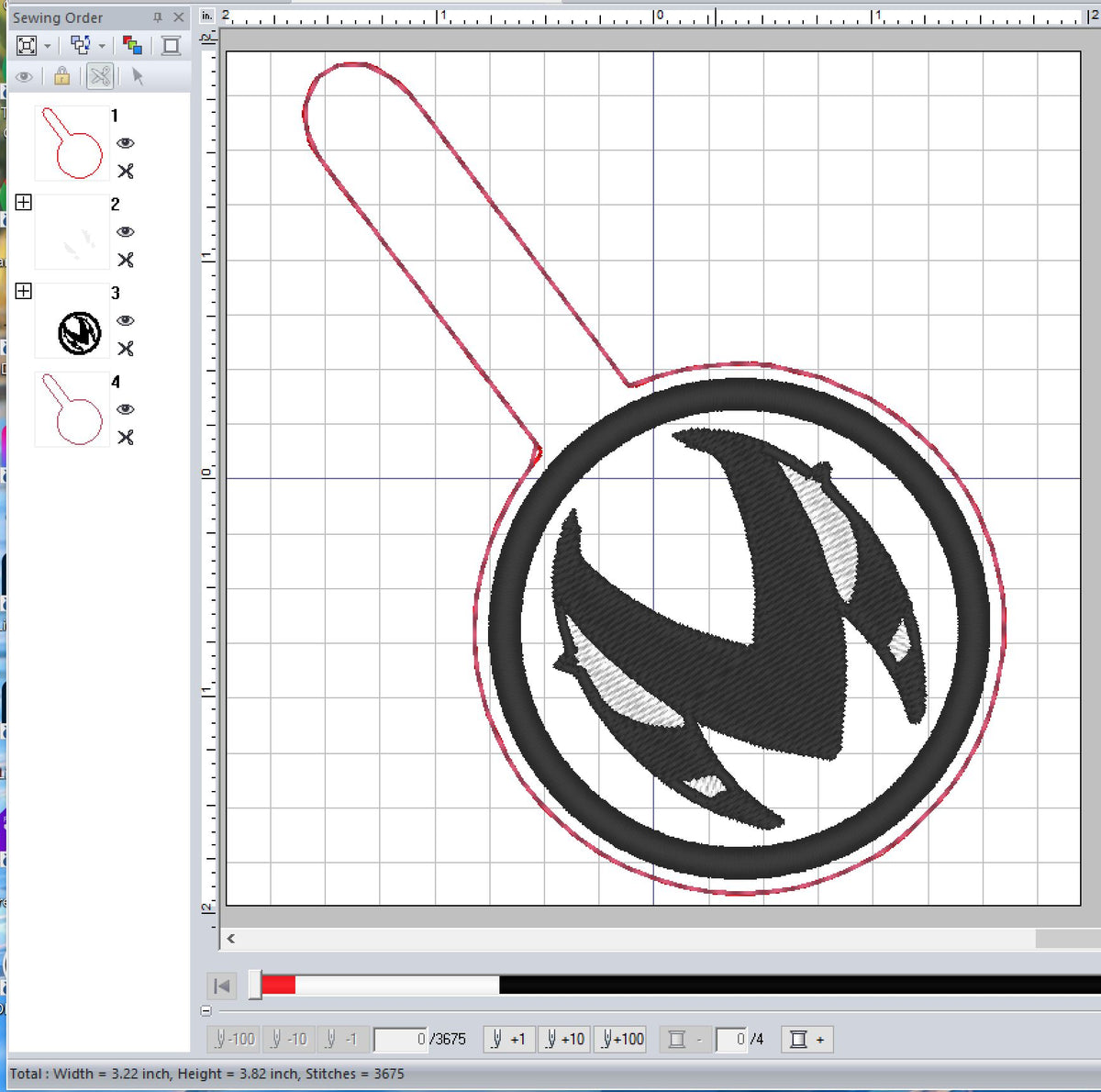Click the thread spool icon in Sewing Order toolbar
The image size is (1101, 1092).
coord(171,45)
